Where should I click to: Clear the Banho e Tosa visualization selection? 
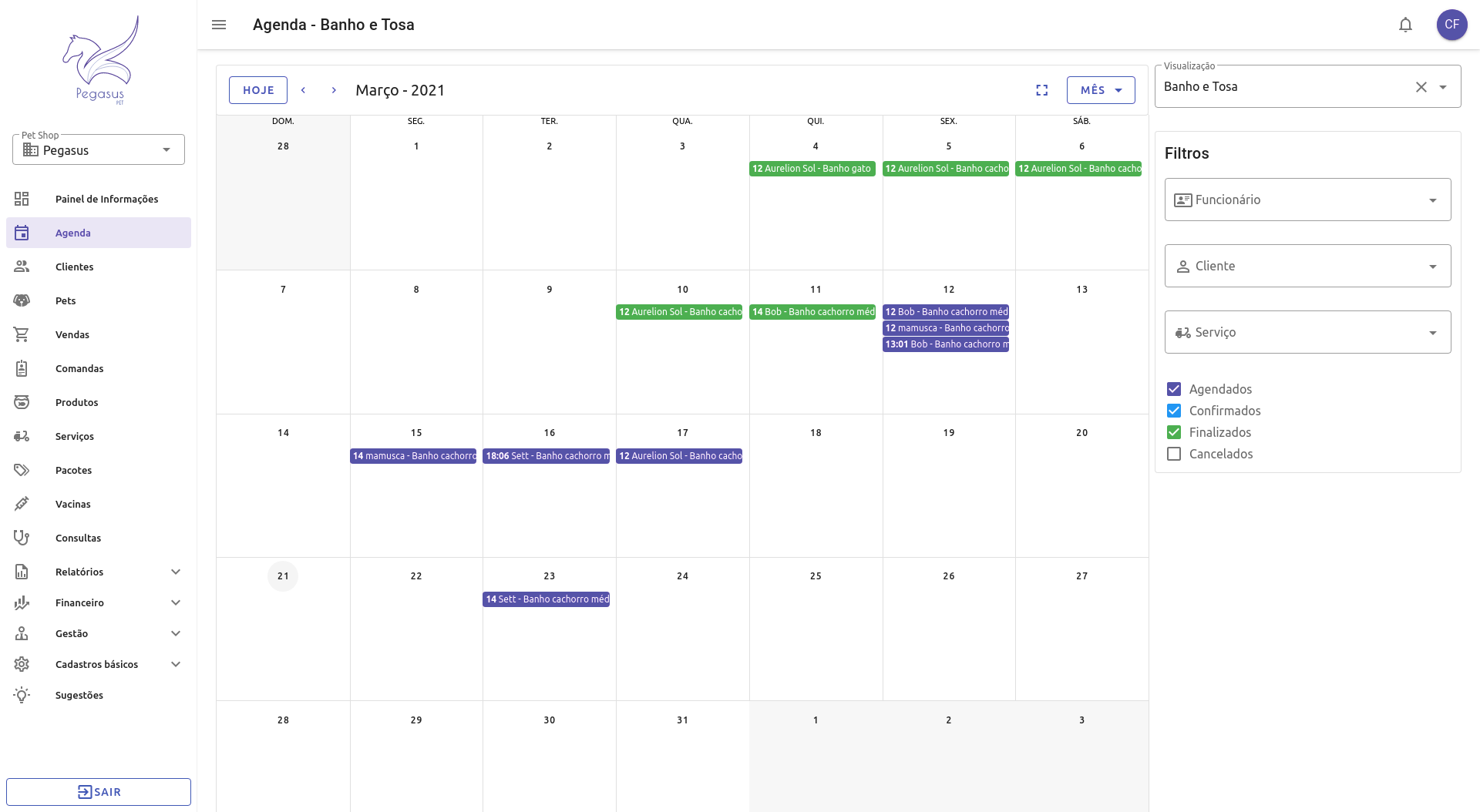(x=1421, y=87)
